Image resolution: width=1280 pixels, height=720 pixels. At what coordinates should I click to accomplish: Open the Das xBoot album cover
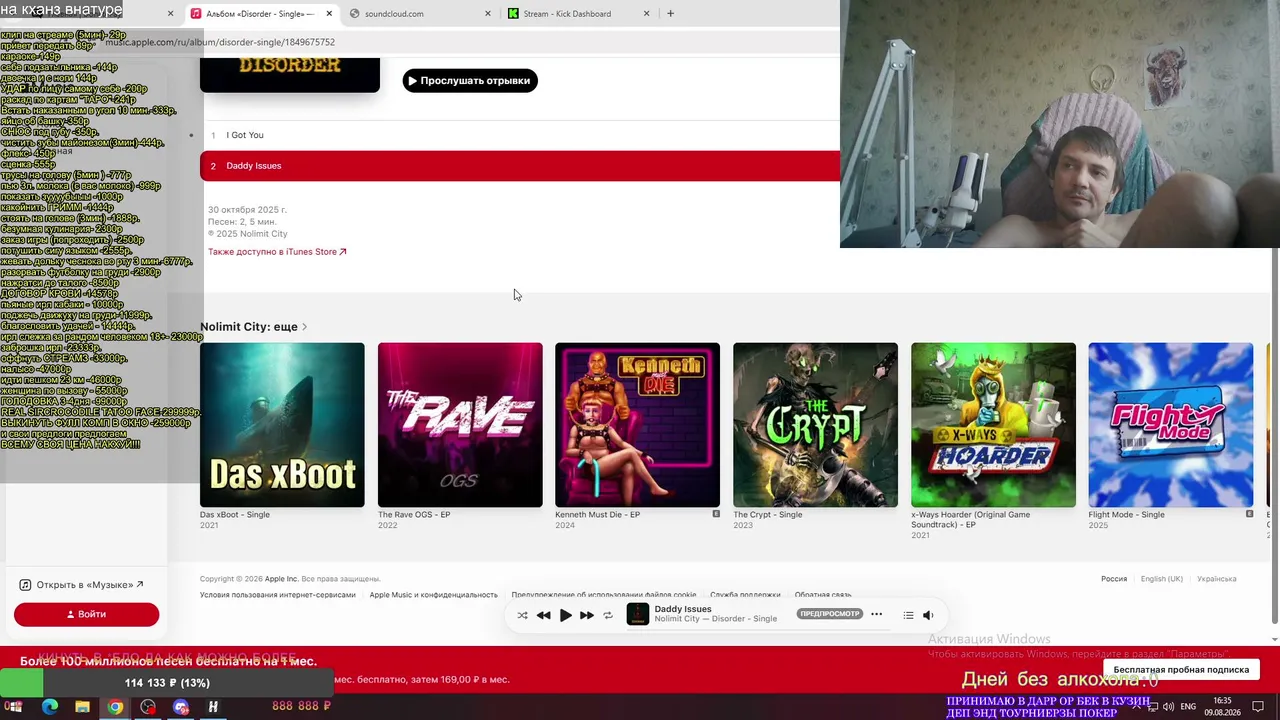(x=282, y=425)
